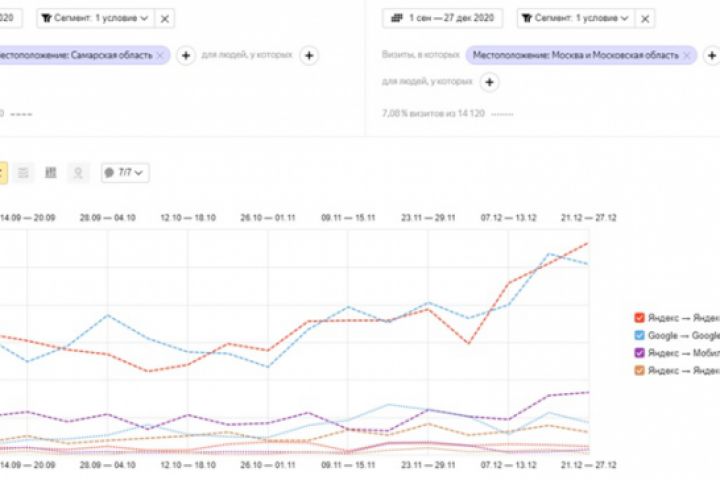Screen dimensions: 720x480
Task: Clear the segment containing the Москва location filter
Action: pos(645,18)
